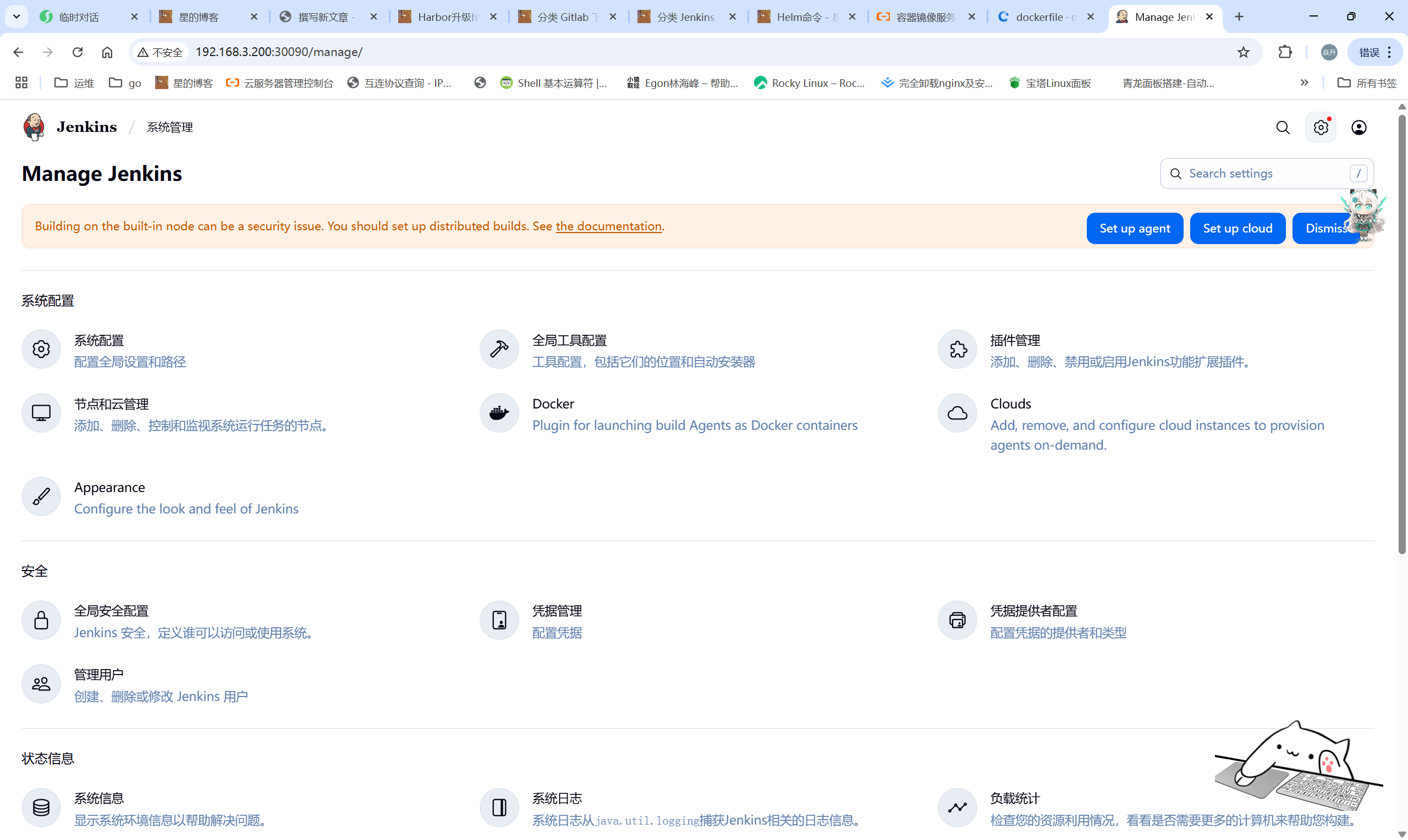This screenshot has width=1408, height=840.
Task: Open the 系统信息 database icon
Action: (x=41, y=808)
